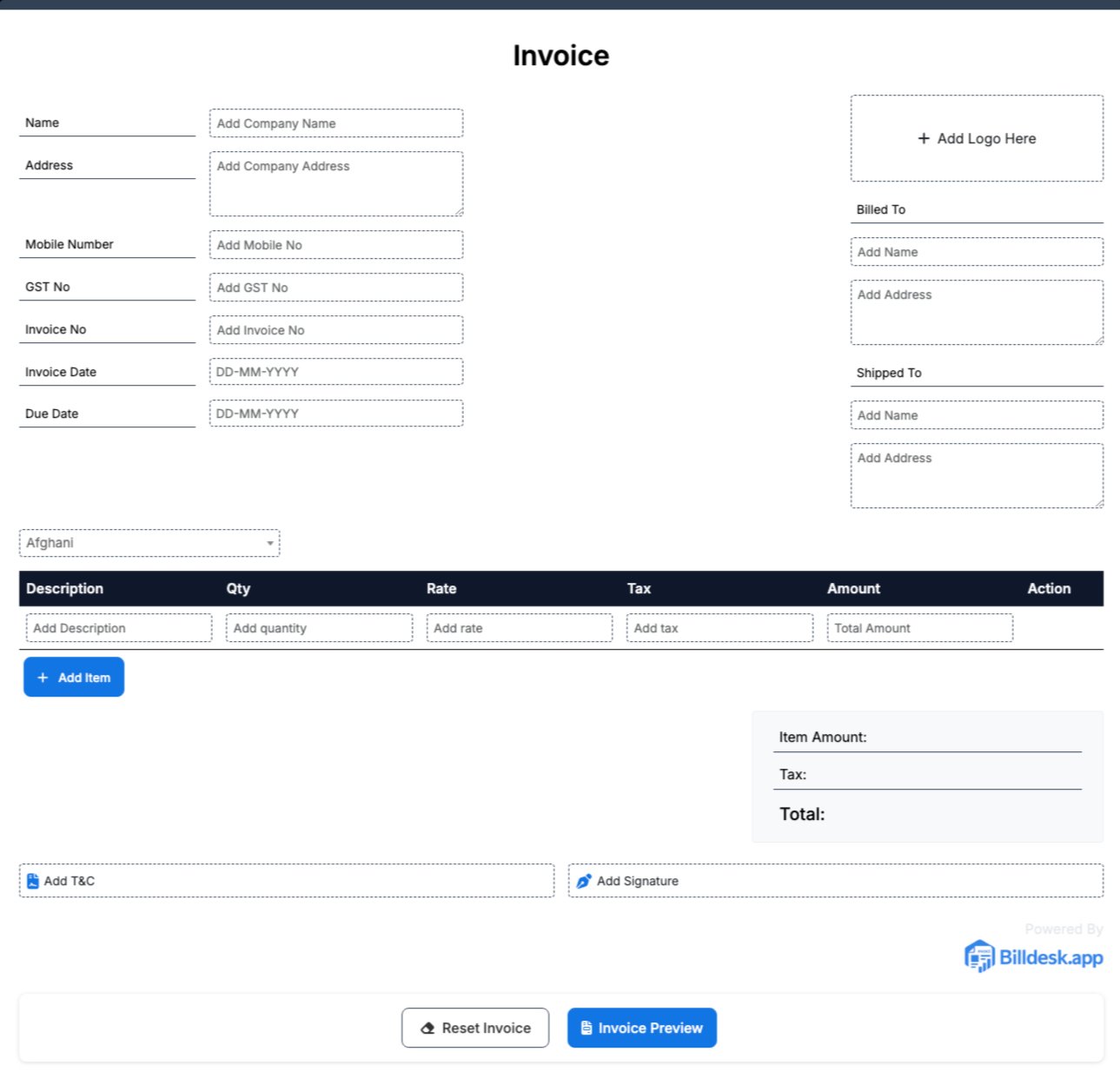Focus the Billed To Add Name field

click(977, 252)
